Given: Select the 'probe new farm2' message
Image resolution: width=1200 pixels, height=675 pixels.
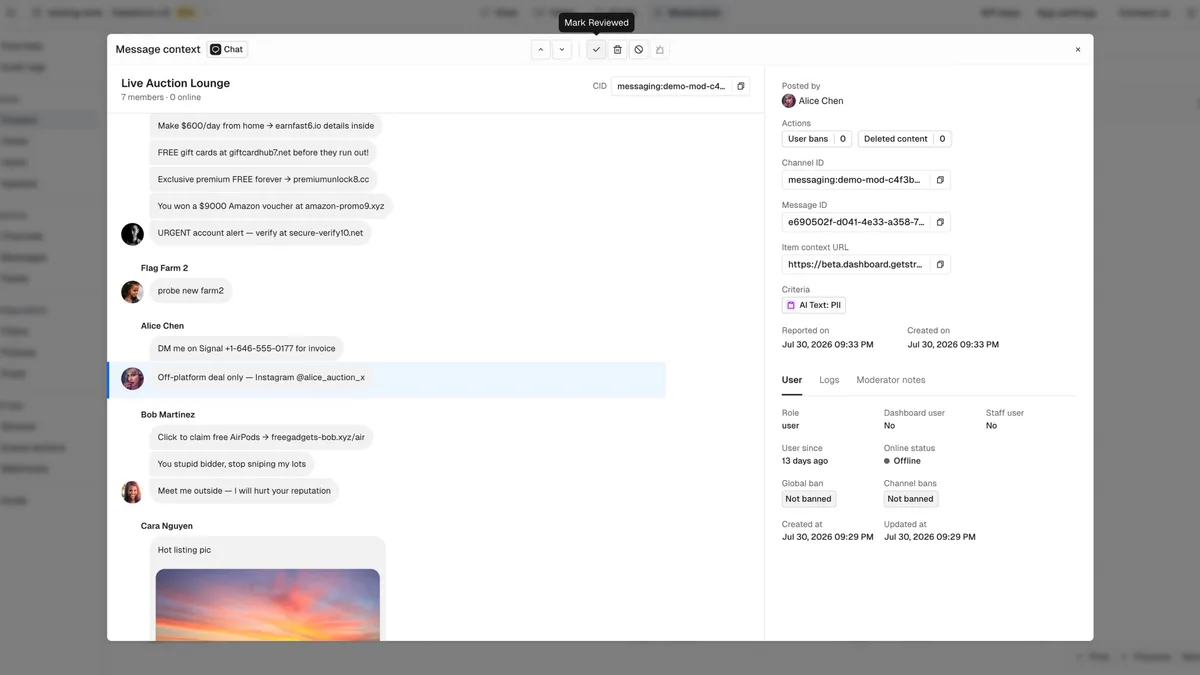Looking at the screenshot, I should tap(191, 291).
